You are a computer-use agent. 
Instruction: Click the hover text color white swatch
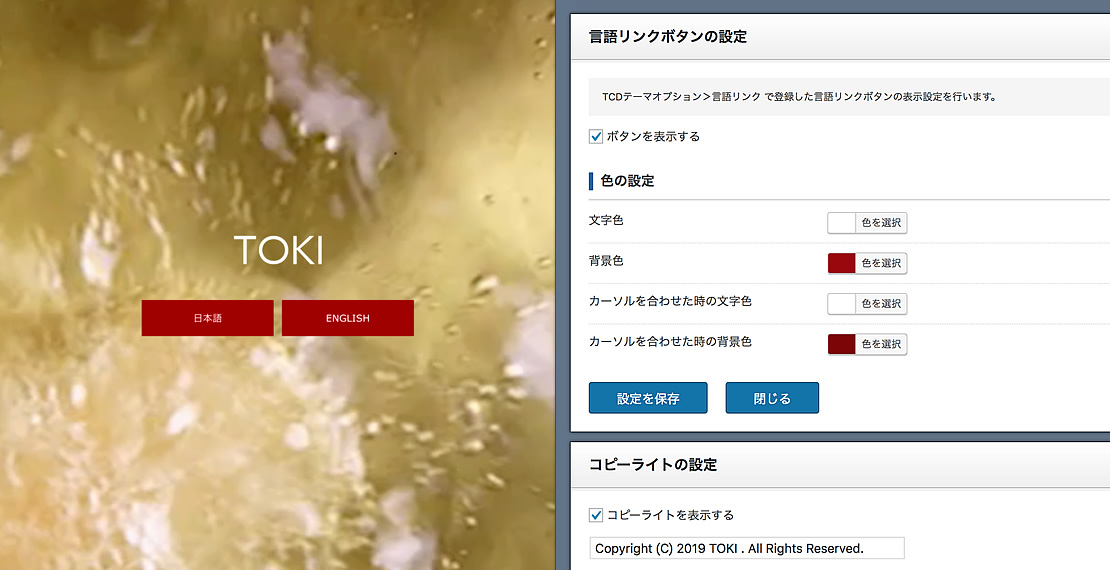[x=842, y=304]
